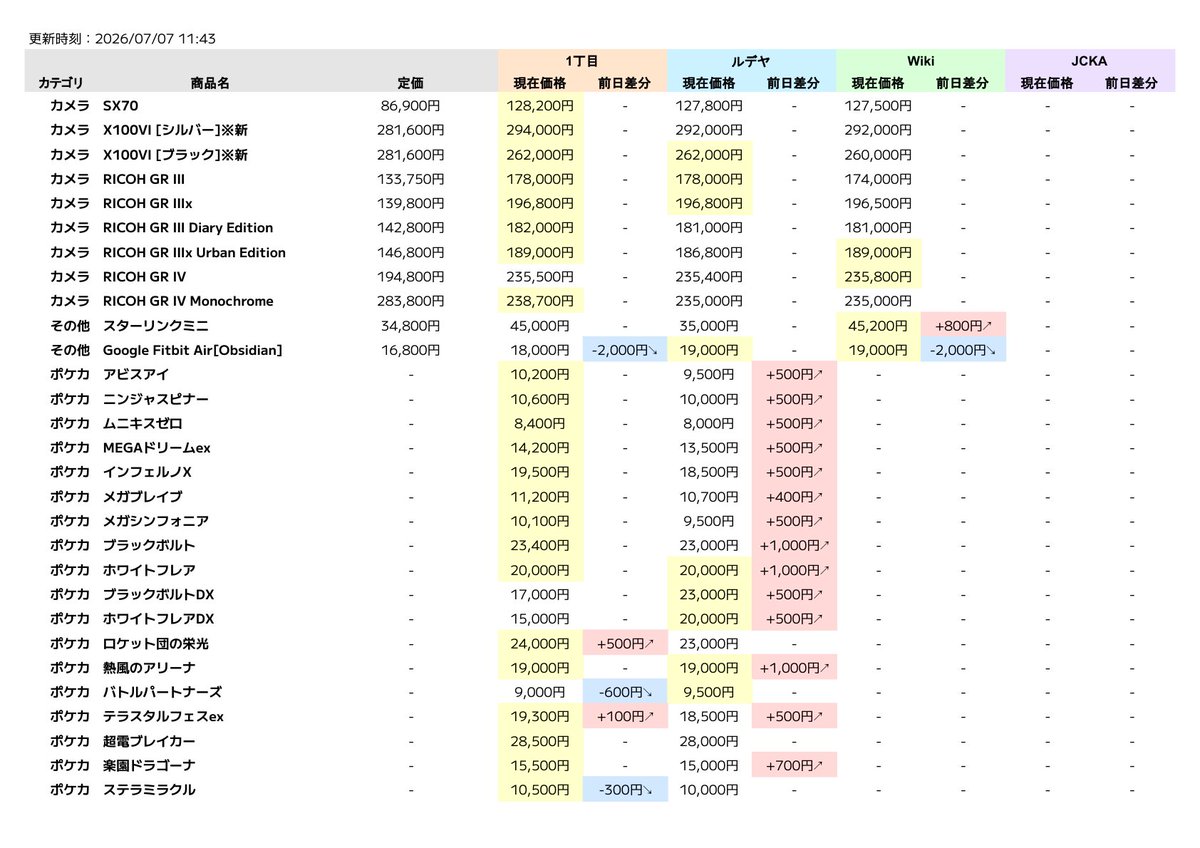Click the 45,200円 Wiki price cell
Viewport: 1200px width, 848px height.
tap(879, 326)
